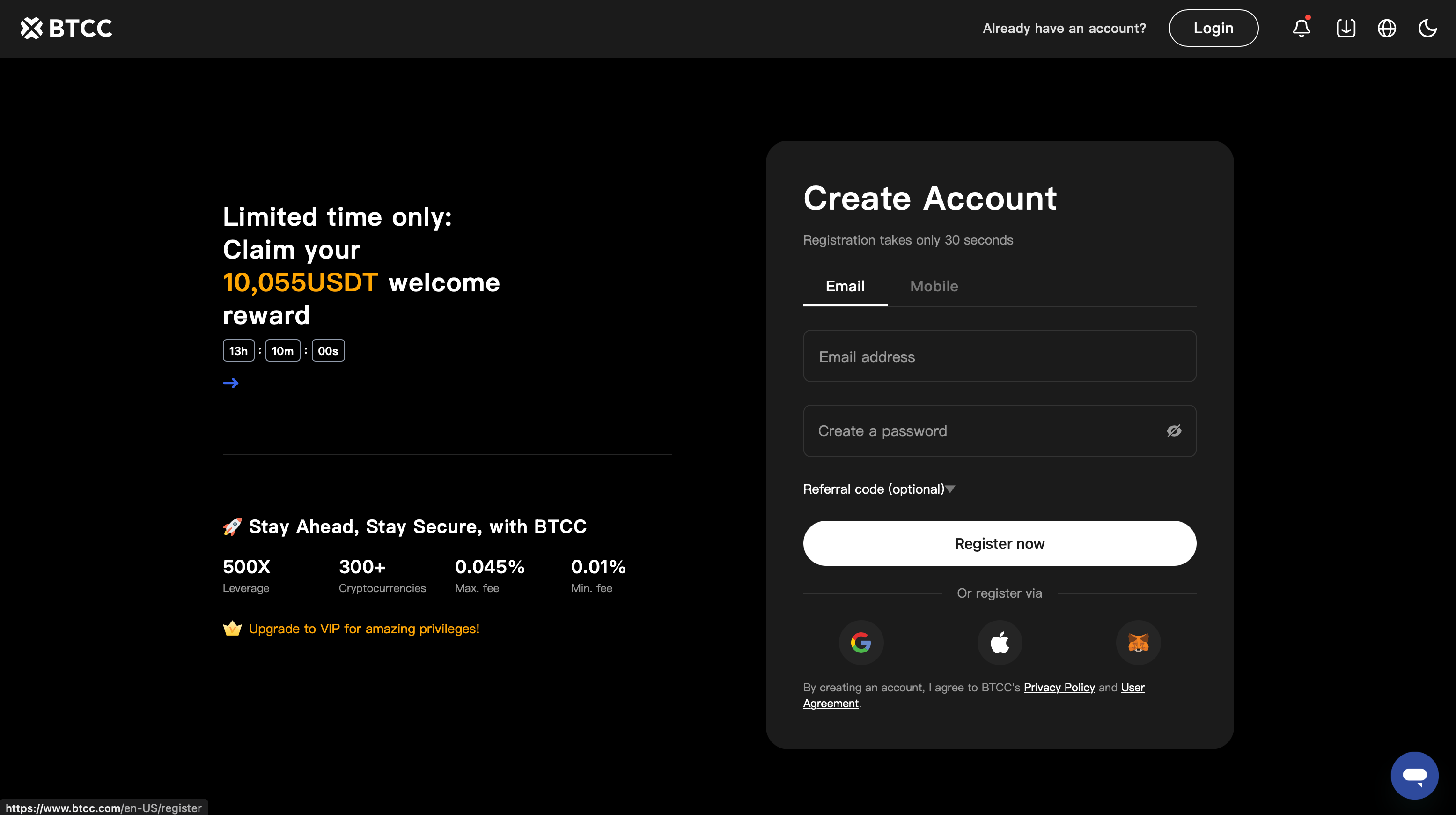
Task: Open the app download icon
Action: (1346, 28)
